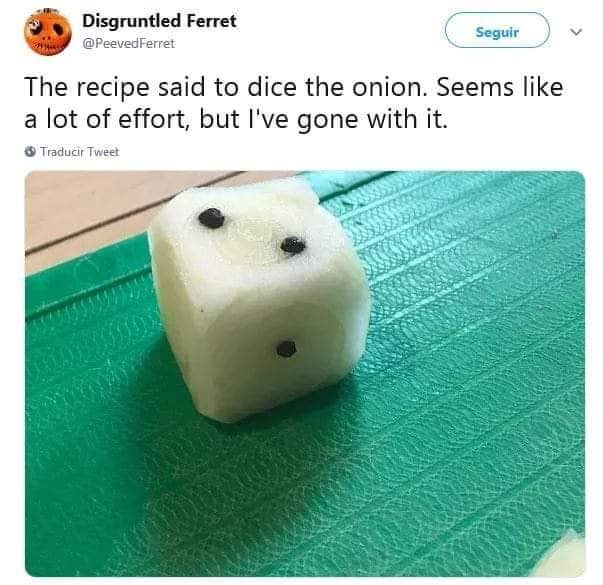Image resolution: width=603 pixels, height=585 pixels.
Task: Open Disgruntled Ferret's pumpkin avatar
Action: click(48, 32)
